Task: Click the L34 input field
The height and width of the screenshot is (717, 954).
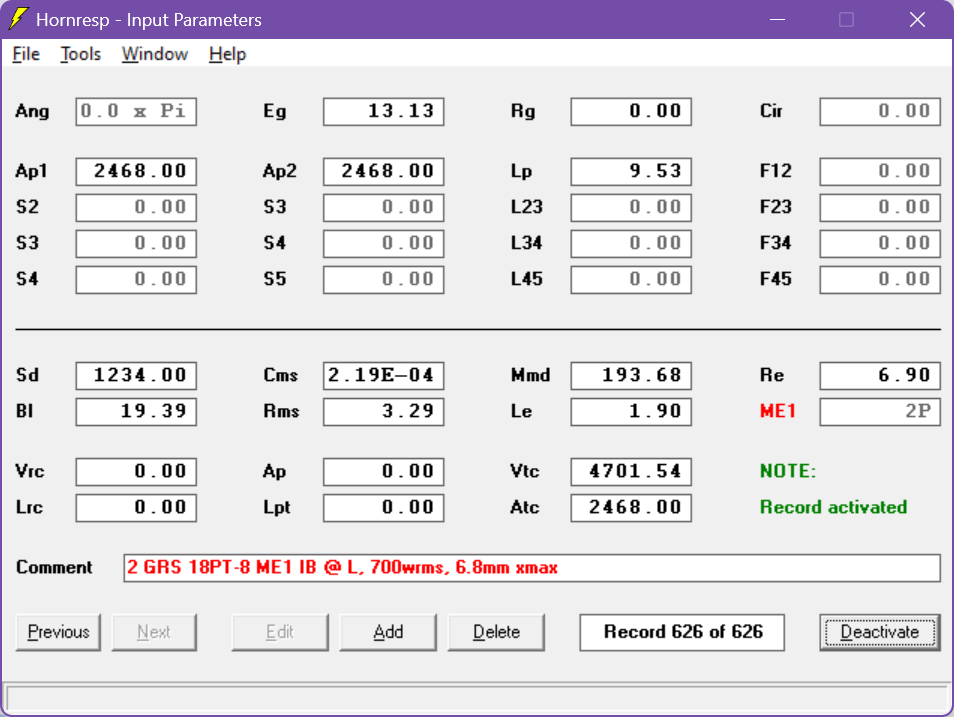Action: pyautogui.click(x=631, y=243)
